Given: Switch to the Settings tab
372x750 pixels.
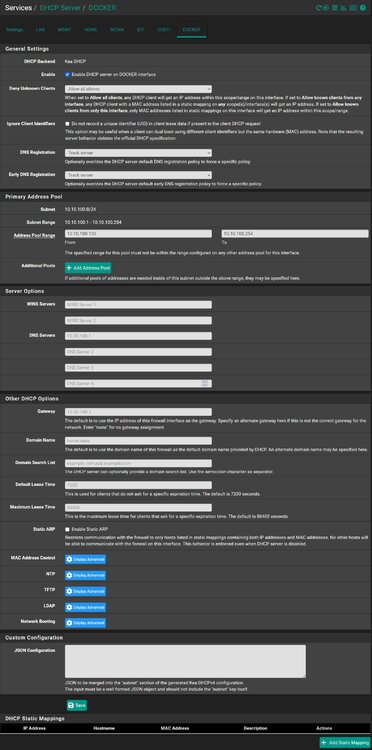Looking at the screenshot, I should pos(14,30).
